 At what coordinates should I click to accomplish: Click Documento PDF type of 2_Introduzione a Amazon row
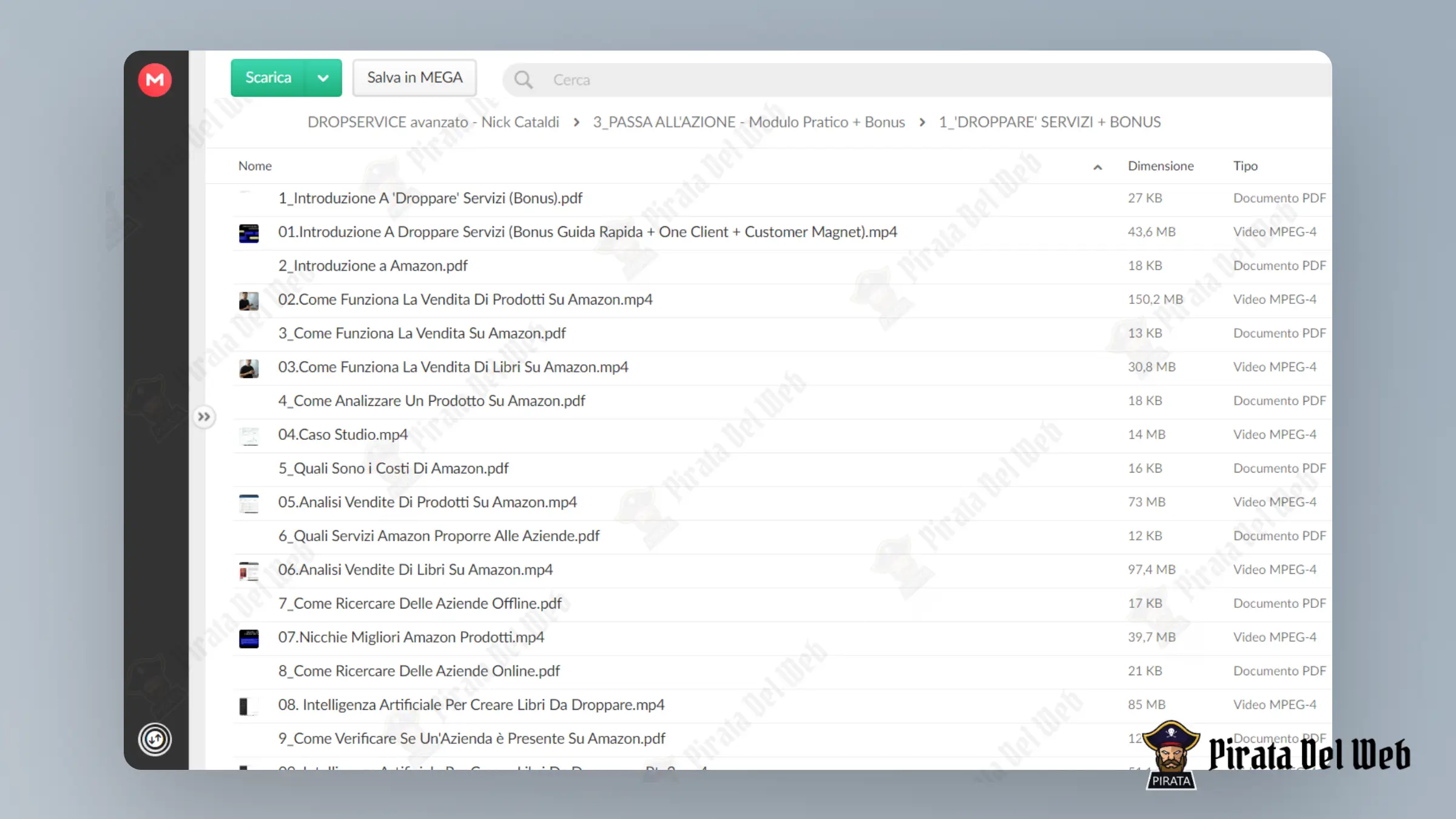click(x=1279, y=266)
